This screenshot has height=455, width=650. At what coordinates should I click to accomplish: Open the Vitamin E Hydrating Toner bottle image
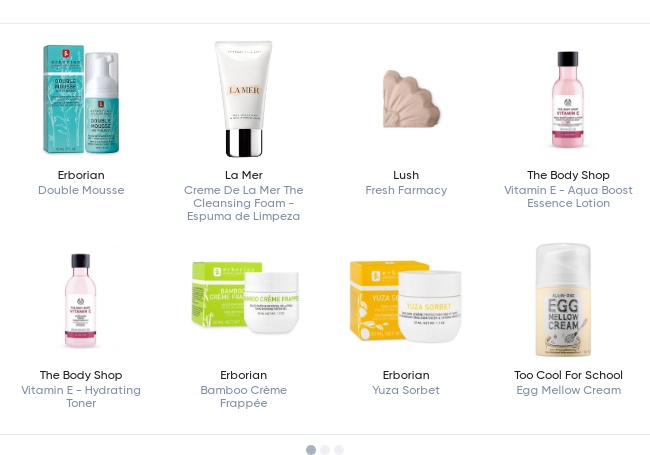(x=81, y=300)
